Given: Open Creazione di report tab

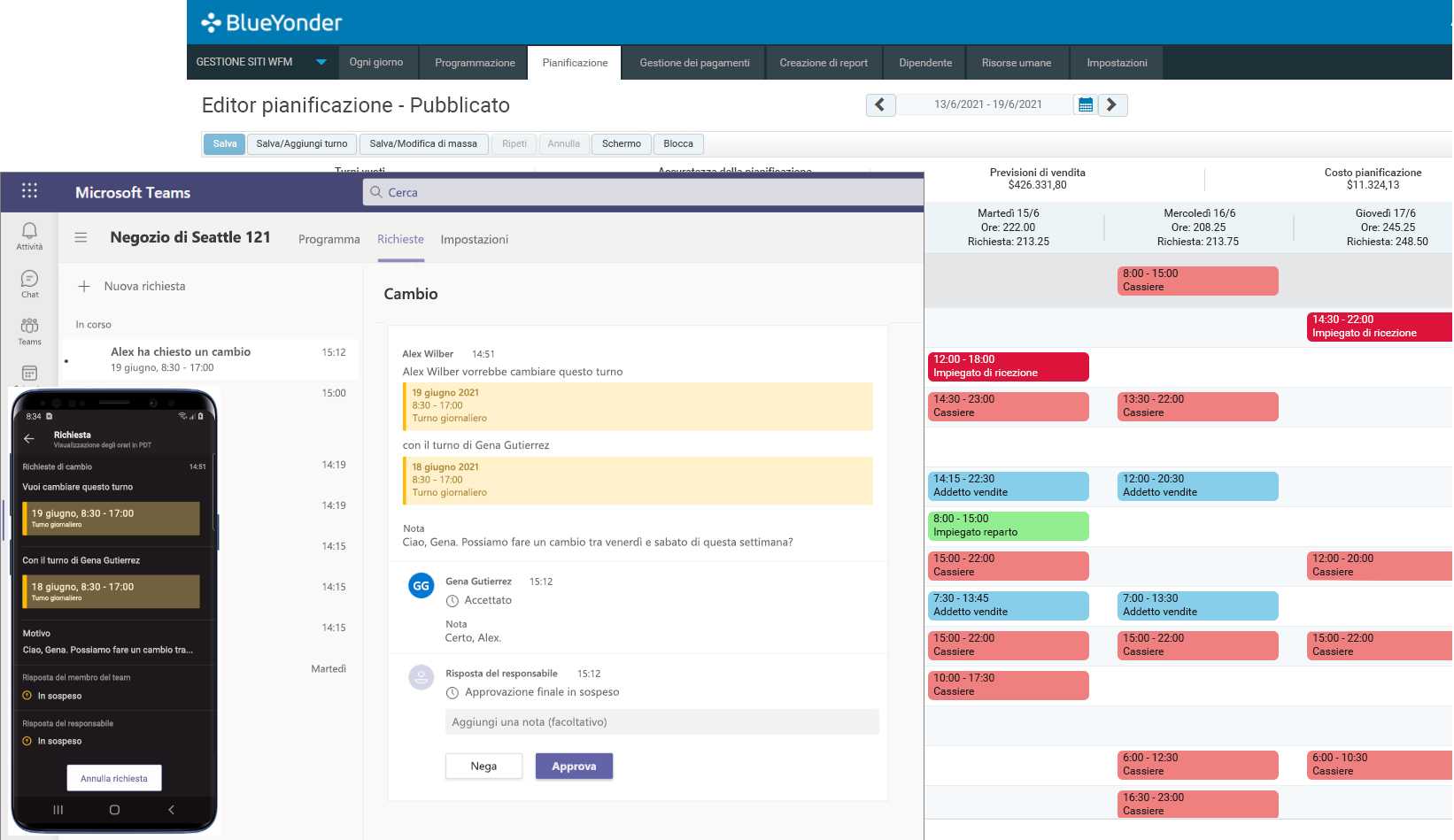Looking at the screenshot, I should [824, 63].
